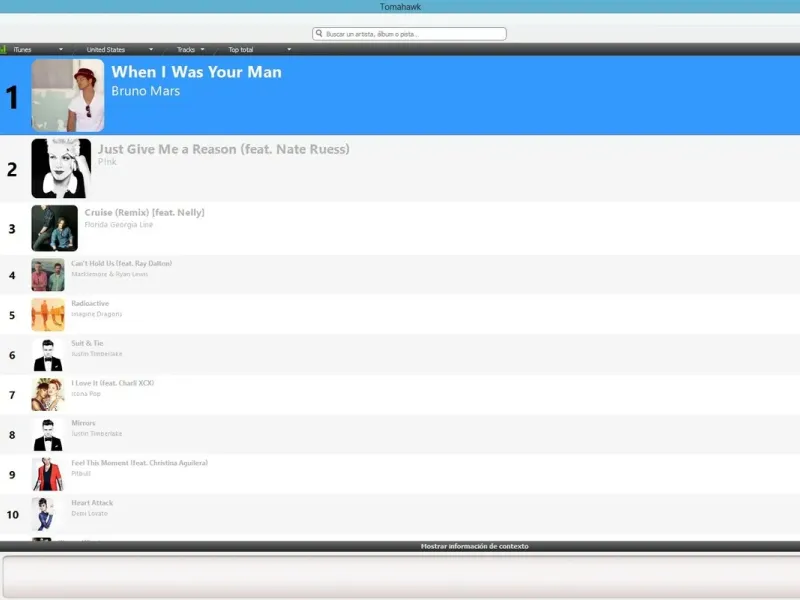Image resolution: width=800 pixels, height=600 pixels.
Task: Select the 'Radioactive' track title
Action: 90,303
